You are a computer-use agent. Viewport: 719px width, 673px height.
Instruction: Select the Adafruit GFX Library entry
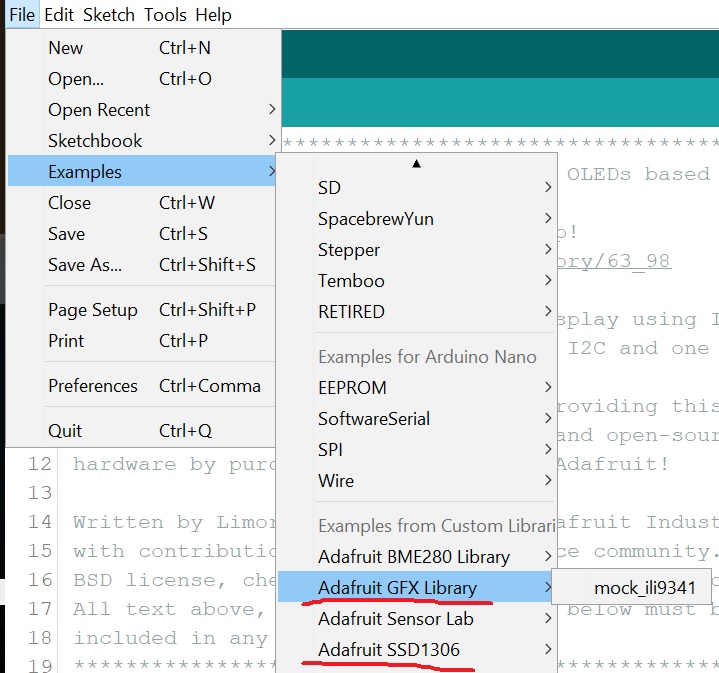tap(397, 588)
